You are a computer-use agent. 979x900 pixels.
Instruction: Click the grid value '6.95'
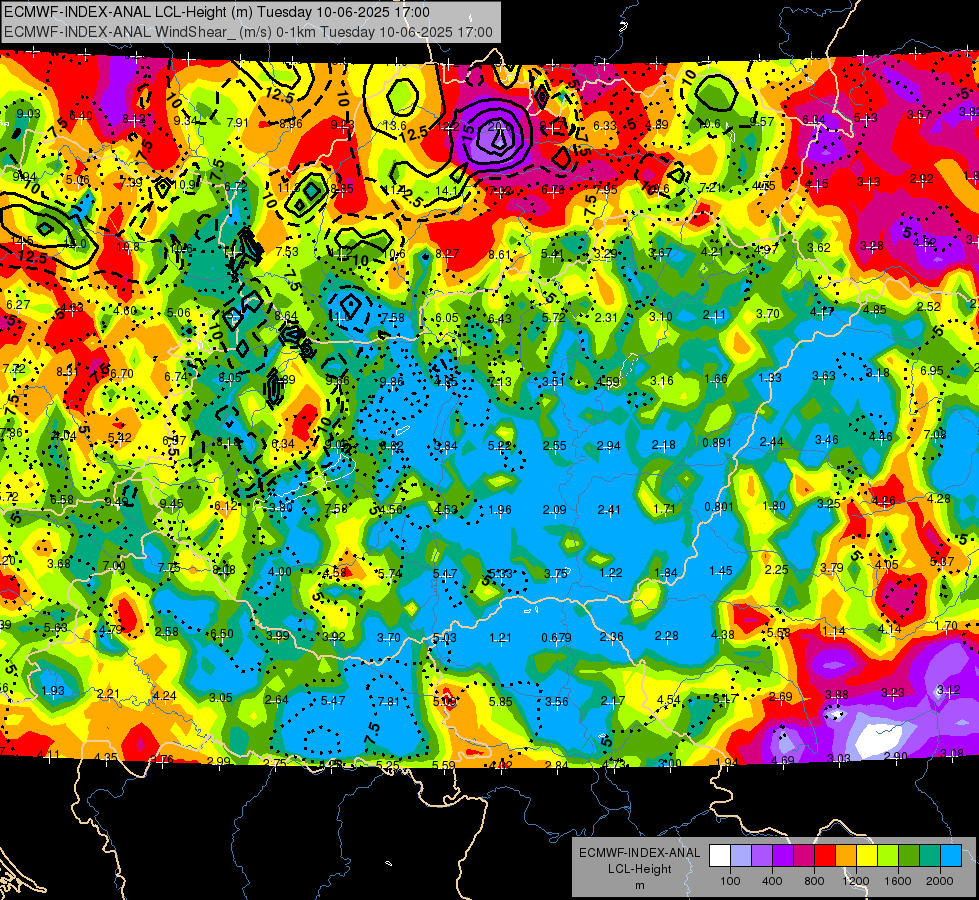coord(932,371)
